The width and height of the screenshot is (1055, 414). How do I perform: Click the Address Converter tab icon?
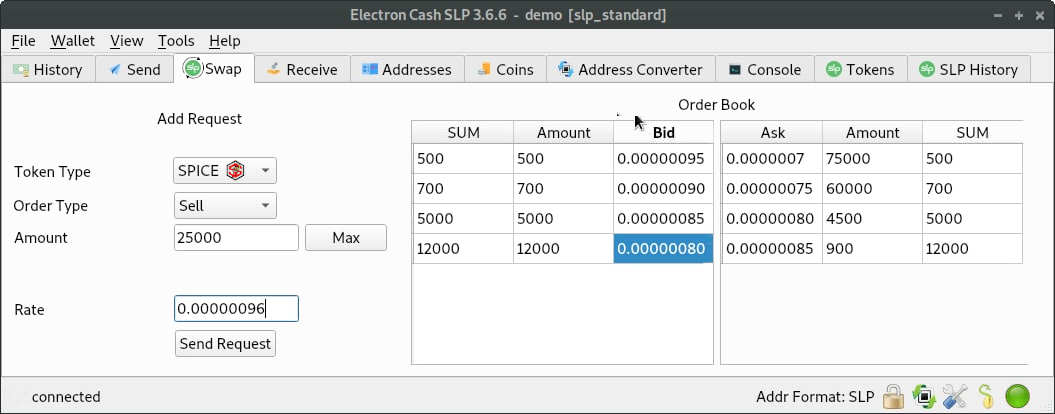[565, 69]
